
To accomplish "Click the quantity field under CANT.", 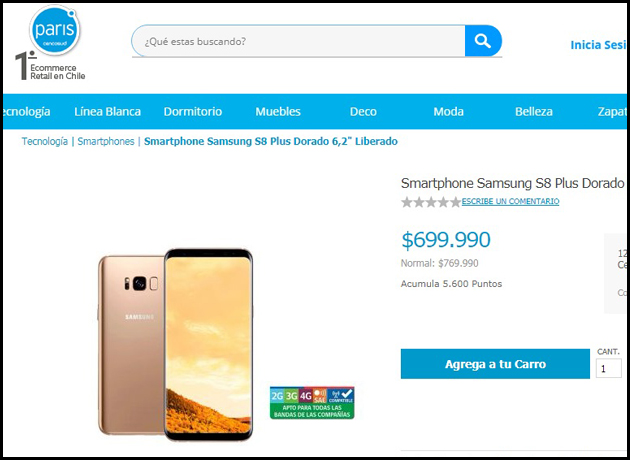I will tap(609, 368).
